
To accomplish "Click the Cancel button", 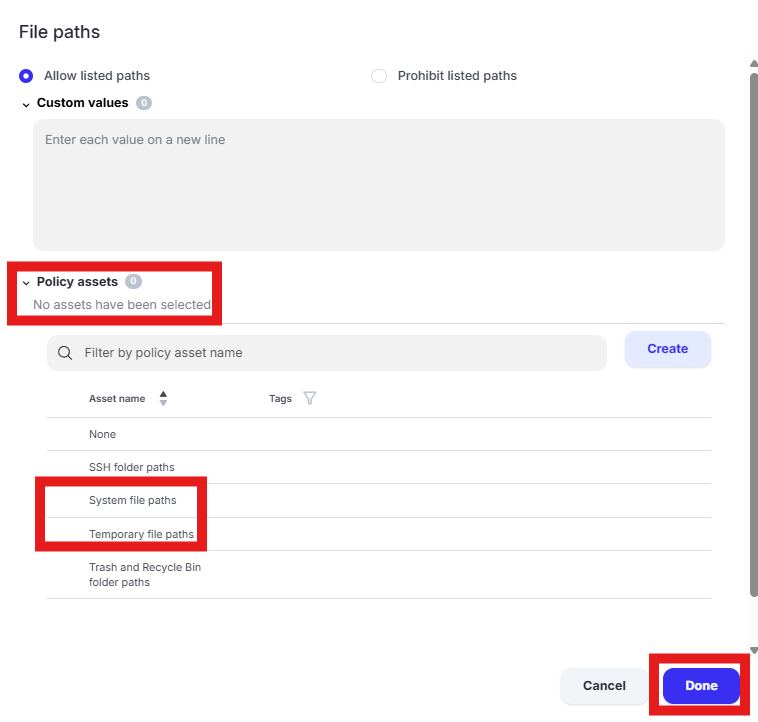I will 604,686.
